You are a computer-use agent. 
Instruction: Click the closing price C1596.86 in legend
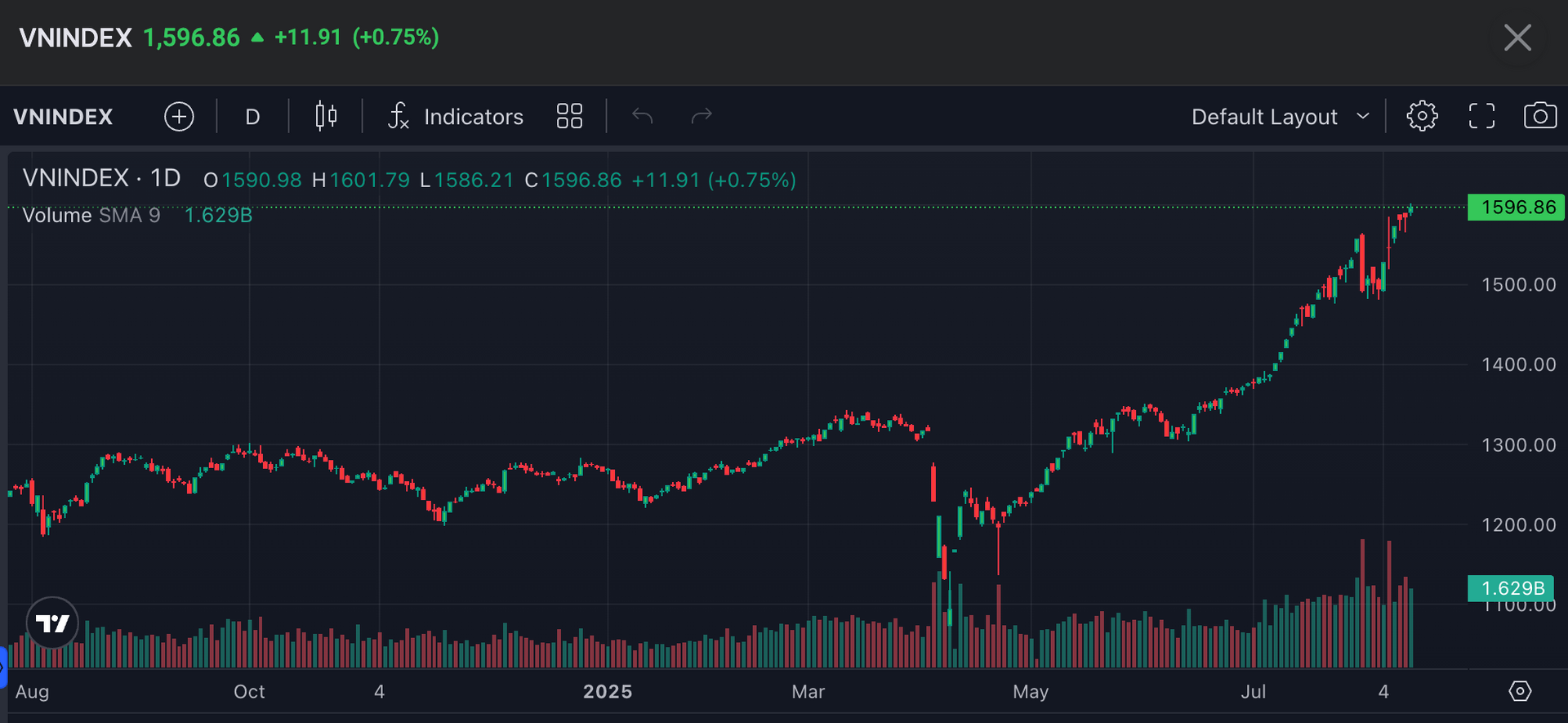(573, 181)
